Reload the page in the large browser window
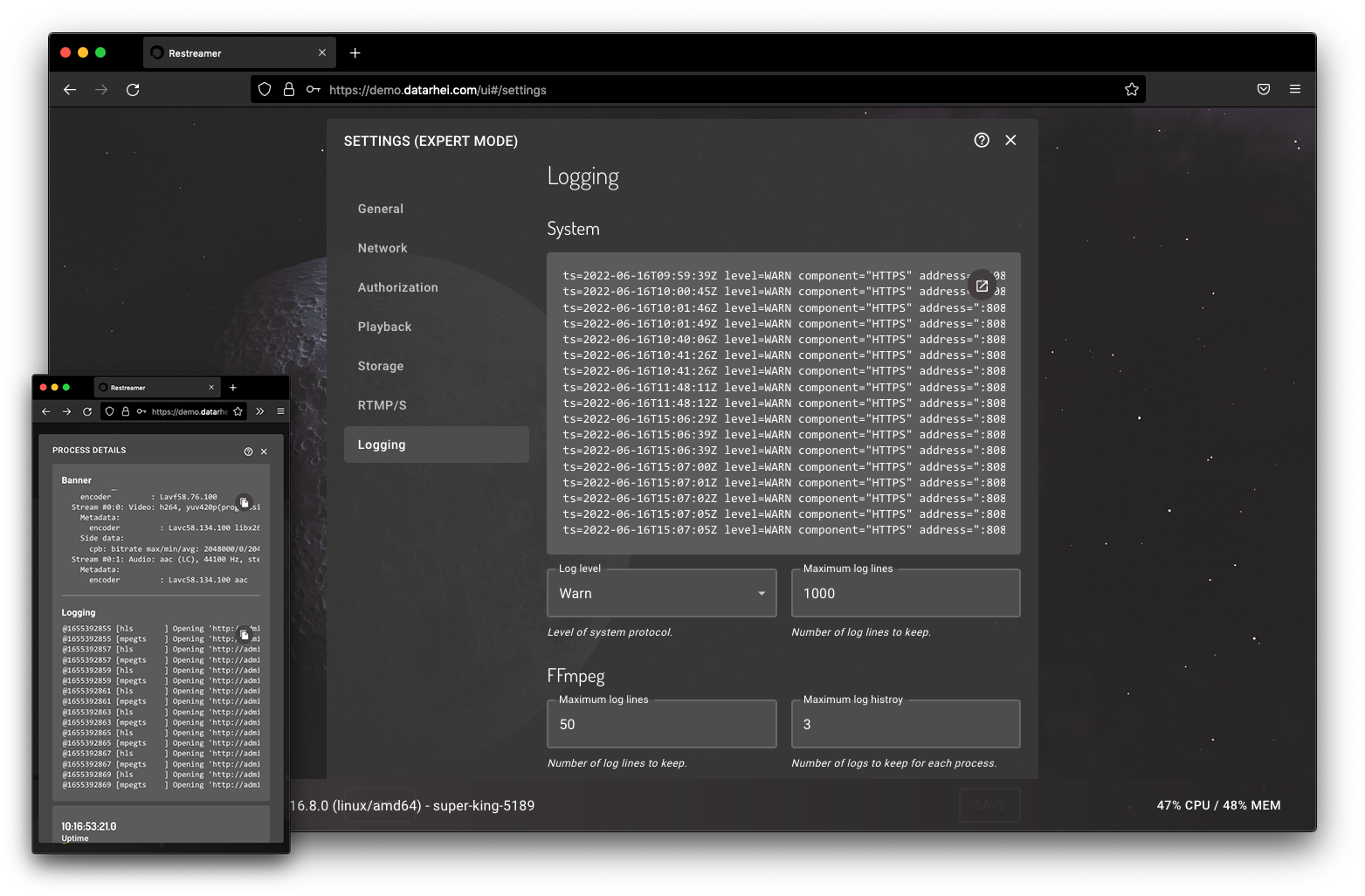This screenshot has height=896, width=1365. click(x=133, y=89)
